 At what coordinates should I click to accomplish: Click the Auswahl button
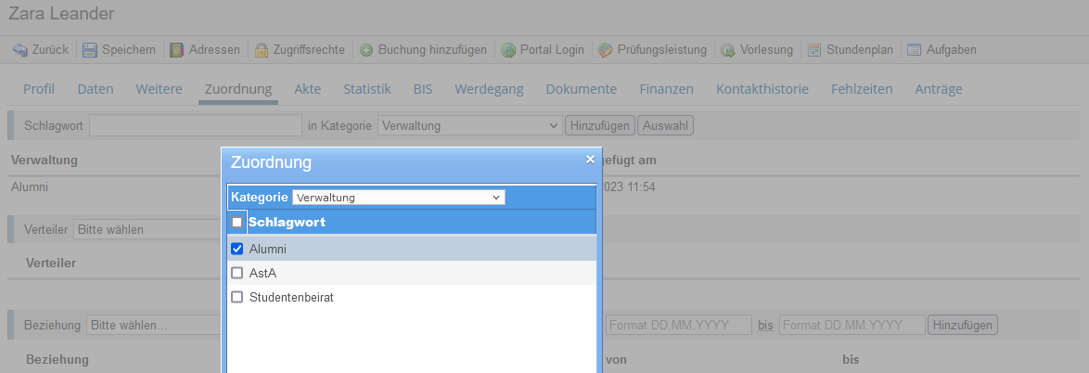coord(665,126)
